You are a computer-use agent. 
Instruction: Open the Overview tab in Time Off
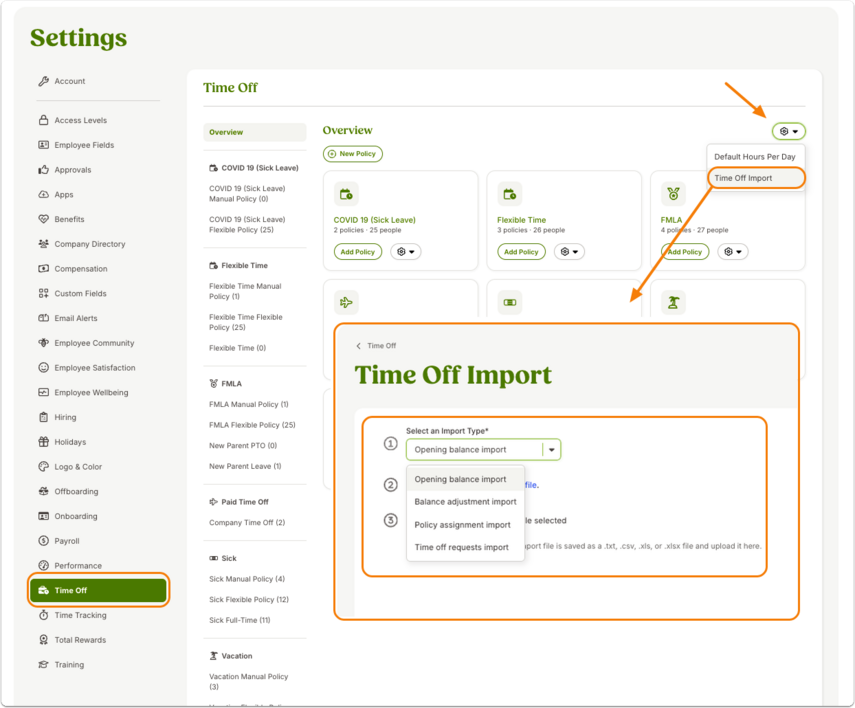(x=255, y=132)
